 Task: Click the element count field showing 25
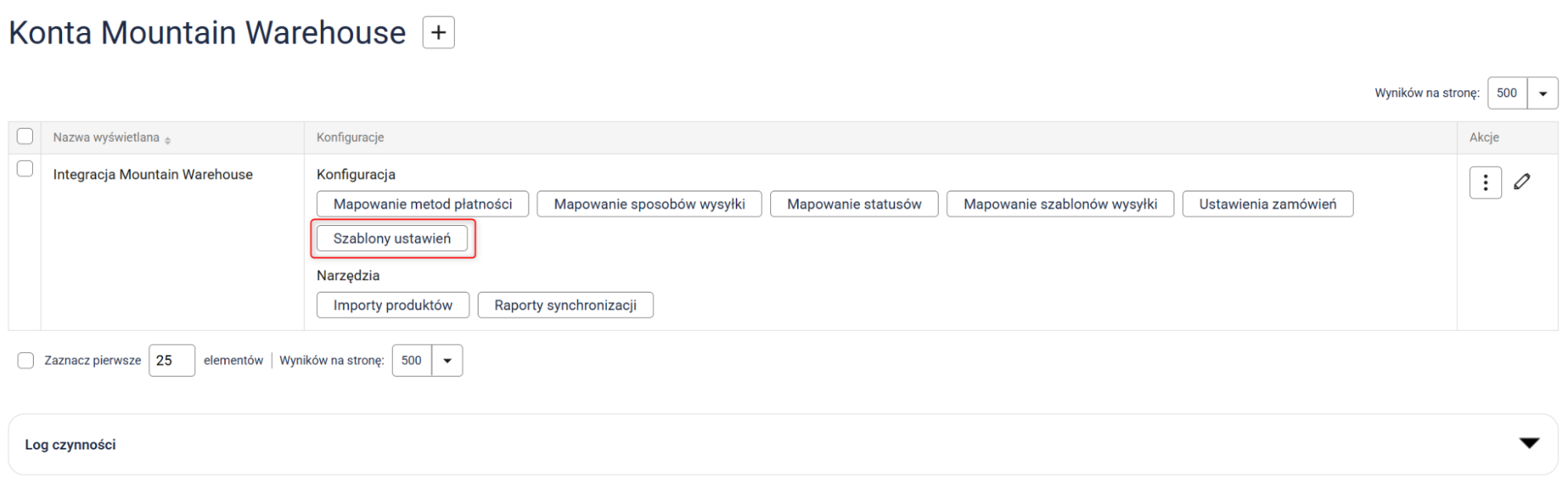point(172,361)
